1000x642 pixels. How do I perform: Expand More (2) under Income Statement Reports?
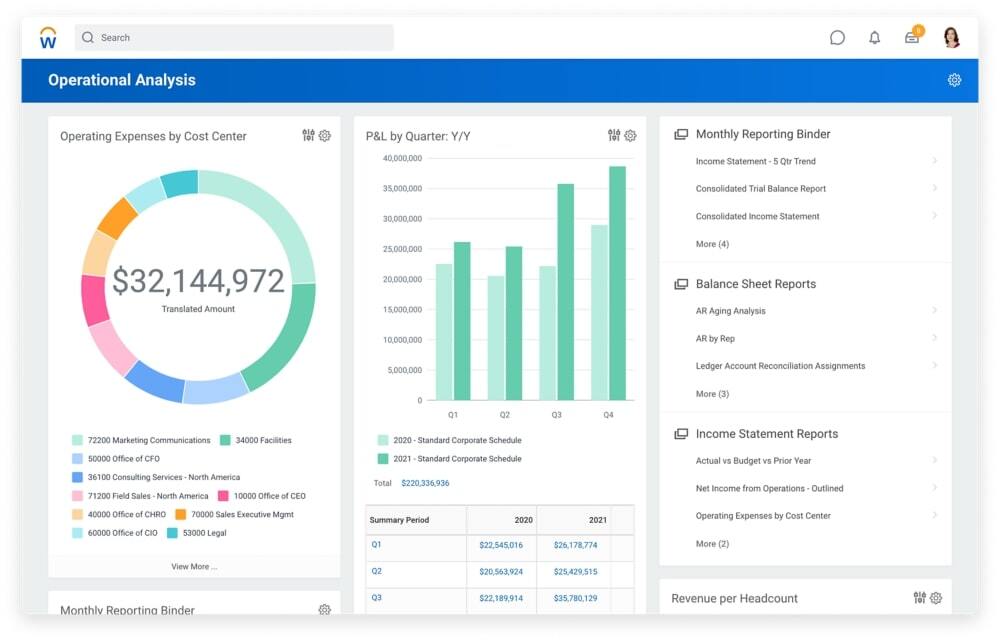(712, 544)
